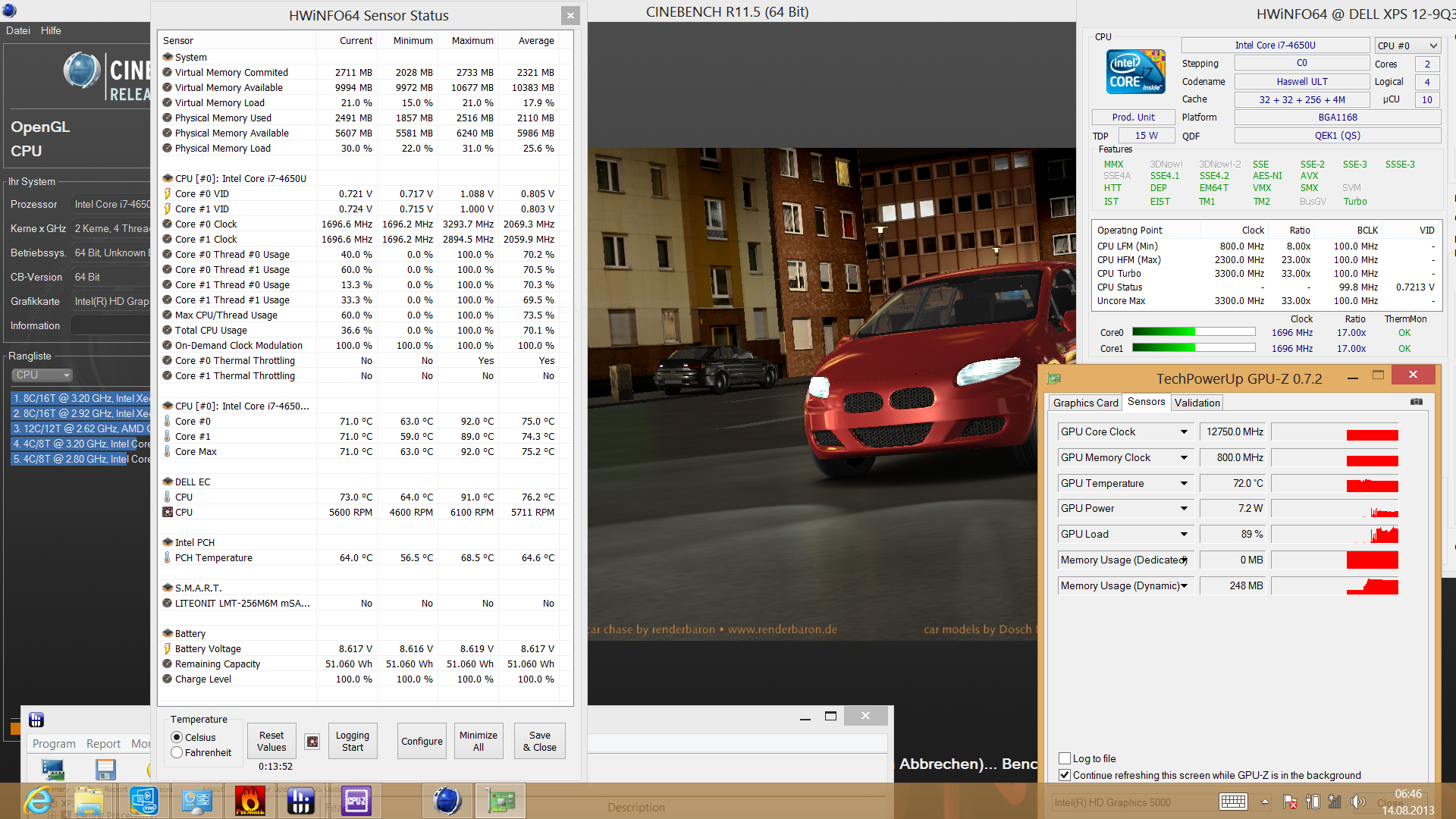Image resolution: width=1456 pixels, height=819 pixels.
Task: Click the fan control icon in HWiNFO
Action: point(312,742)
